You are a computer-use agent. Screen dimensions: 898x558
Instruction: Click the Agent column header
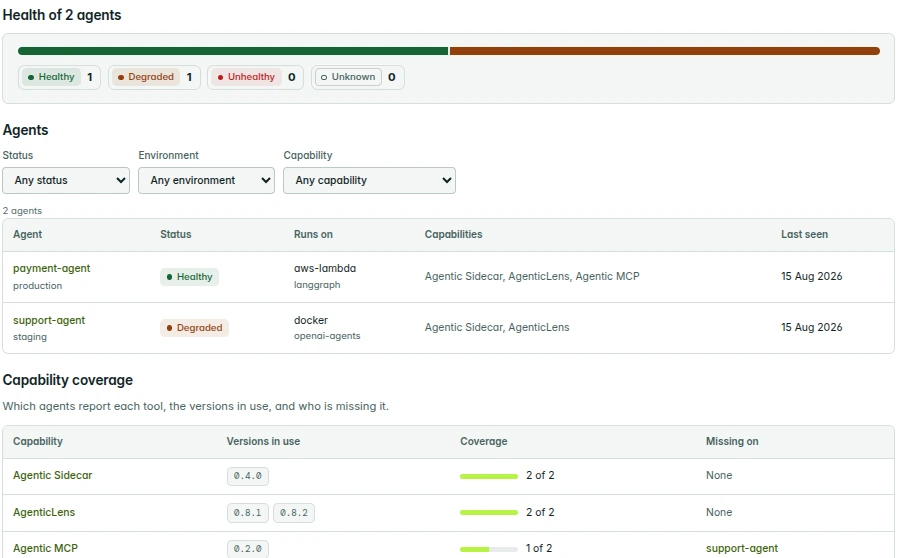(x=27, y=234)
